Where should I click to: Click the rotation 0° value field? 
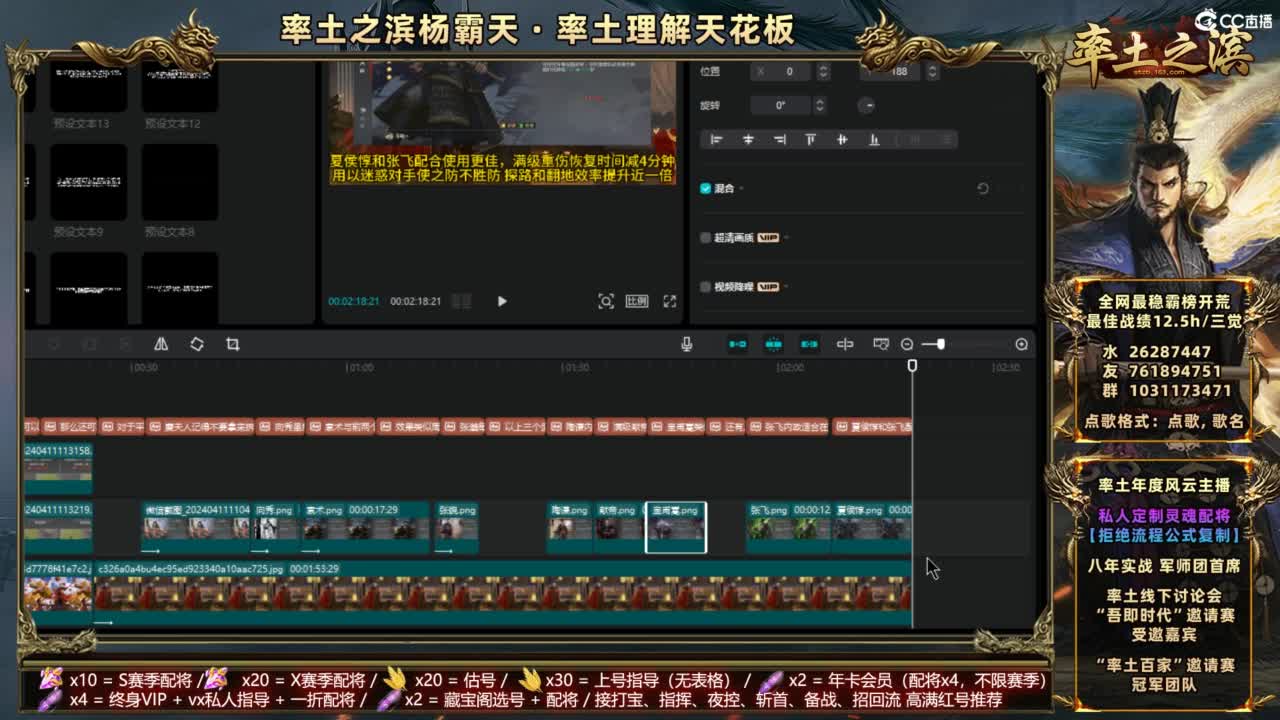click(x=781, y=105)
